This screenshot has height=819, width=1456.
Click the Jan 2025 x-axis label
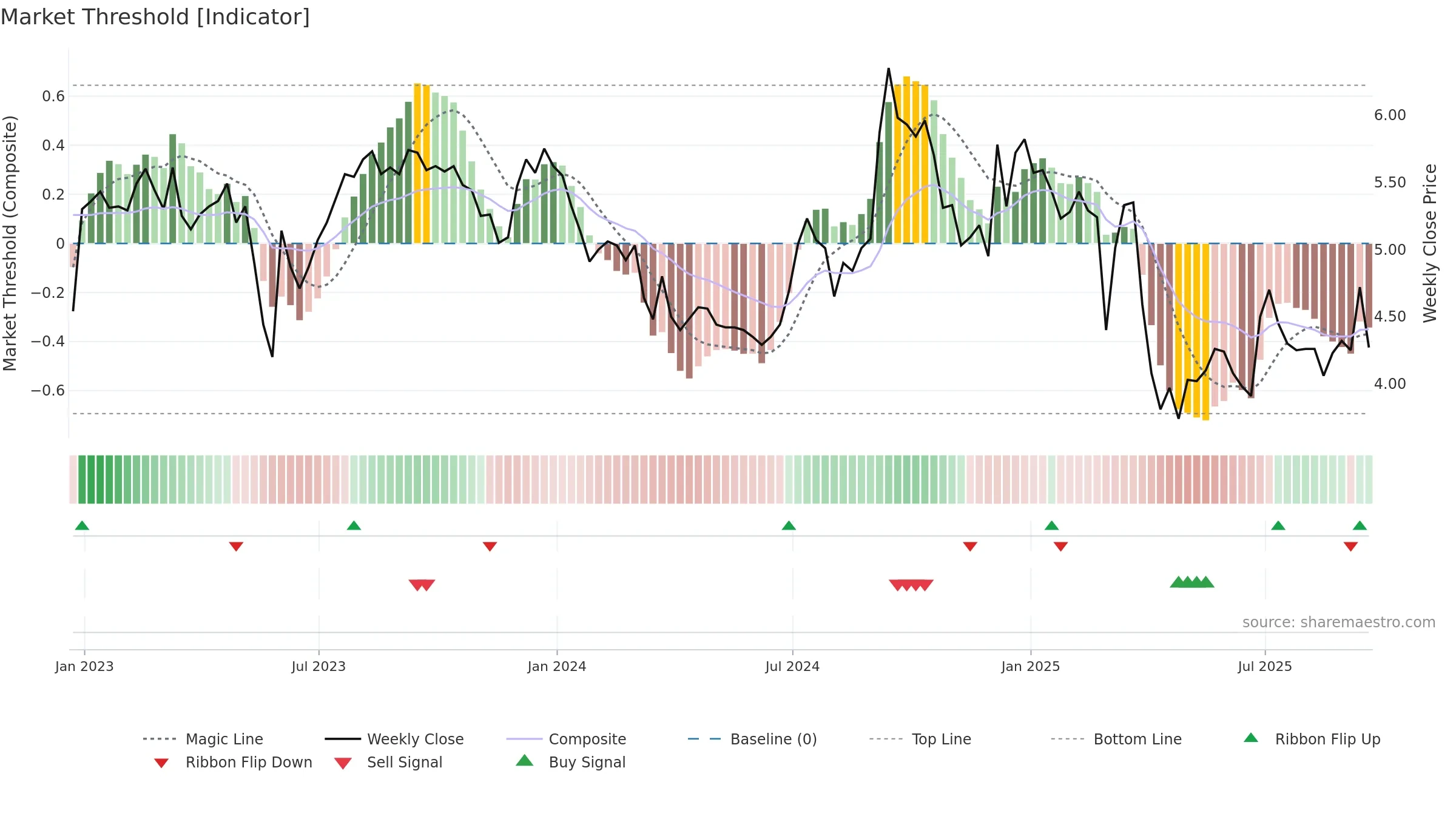pyautogui.click(x=1031, y=666)
